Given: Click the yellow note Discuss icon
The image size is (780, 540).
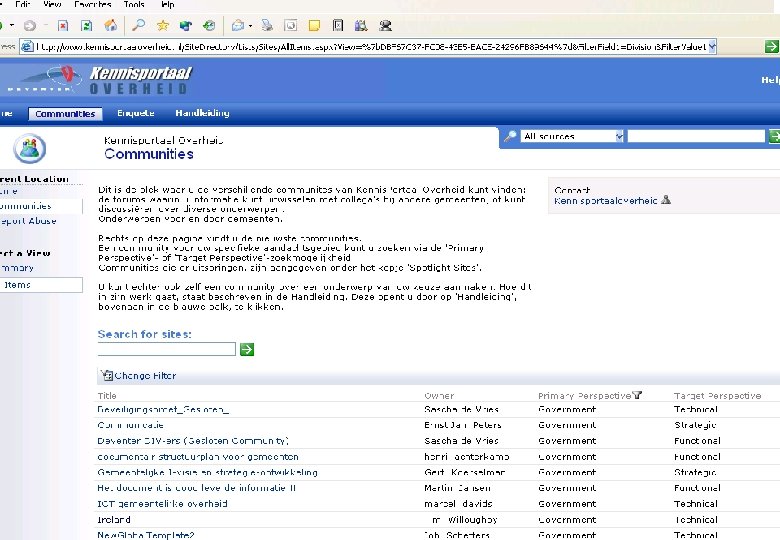Looking at the screenshot, I should pos(314,25).
